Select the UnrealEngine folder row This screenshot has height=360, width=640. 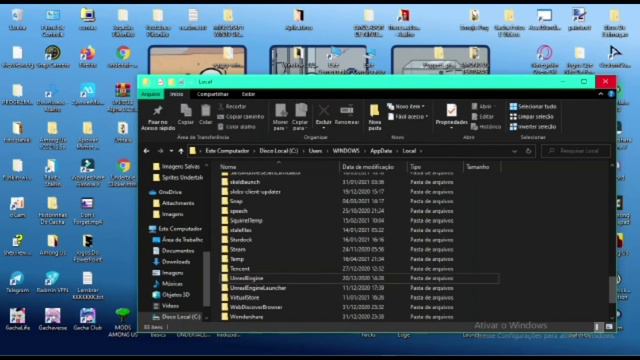pos(359,278)
